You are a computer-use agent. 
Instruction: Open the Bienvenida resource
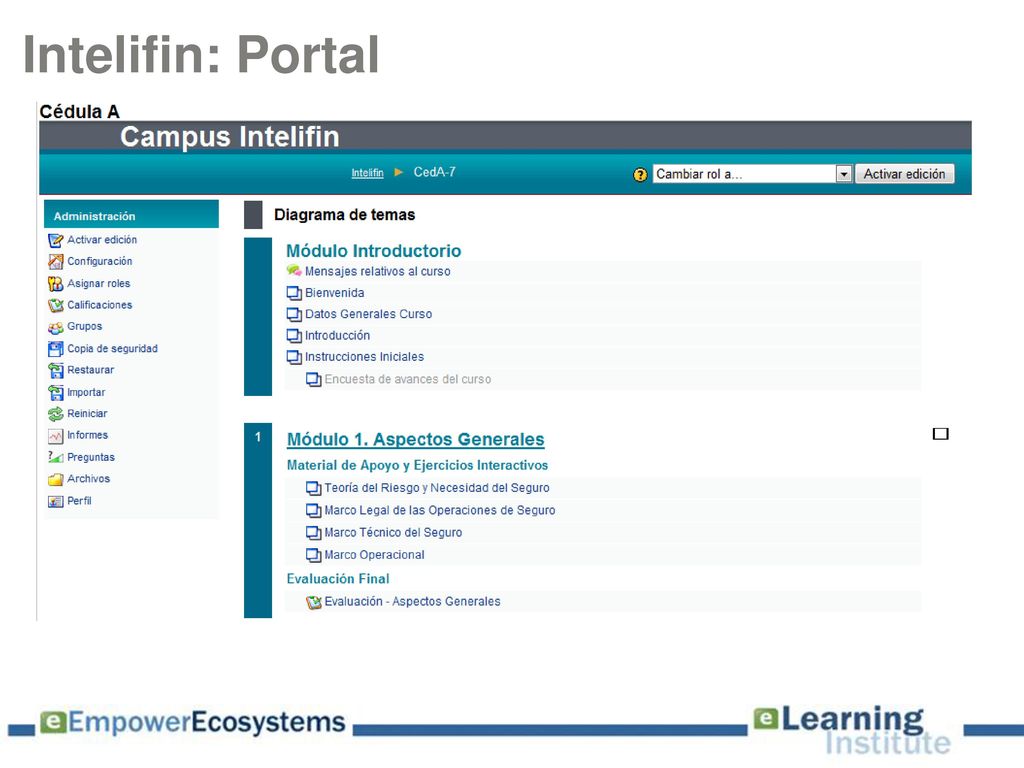tap(334, 293)
